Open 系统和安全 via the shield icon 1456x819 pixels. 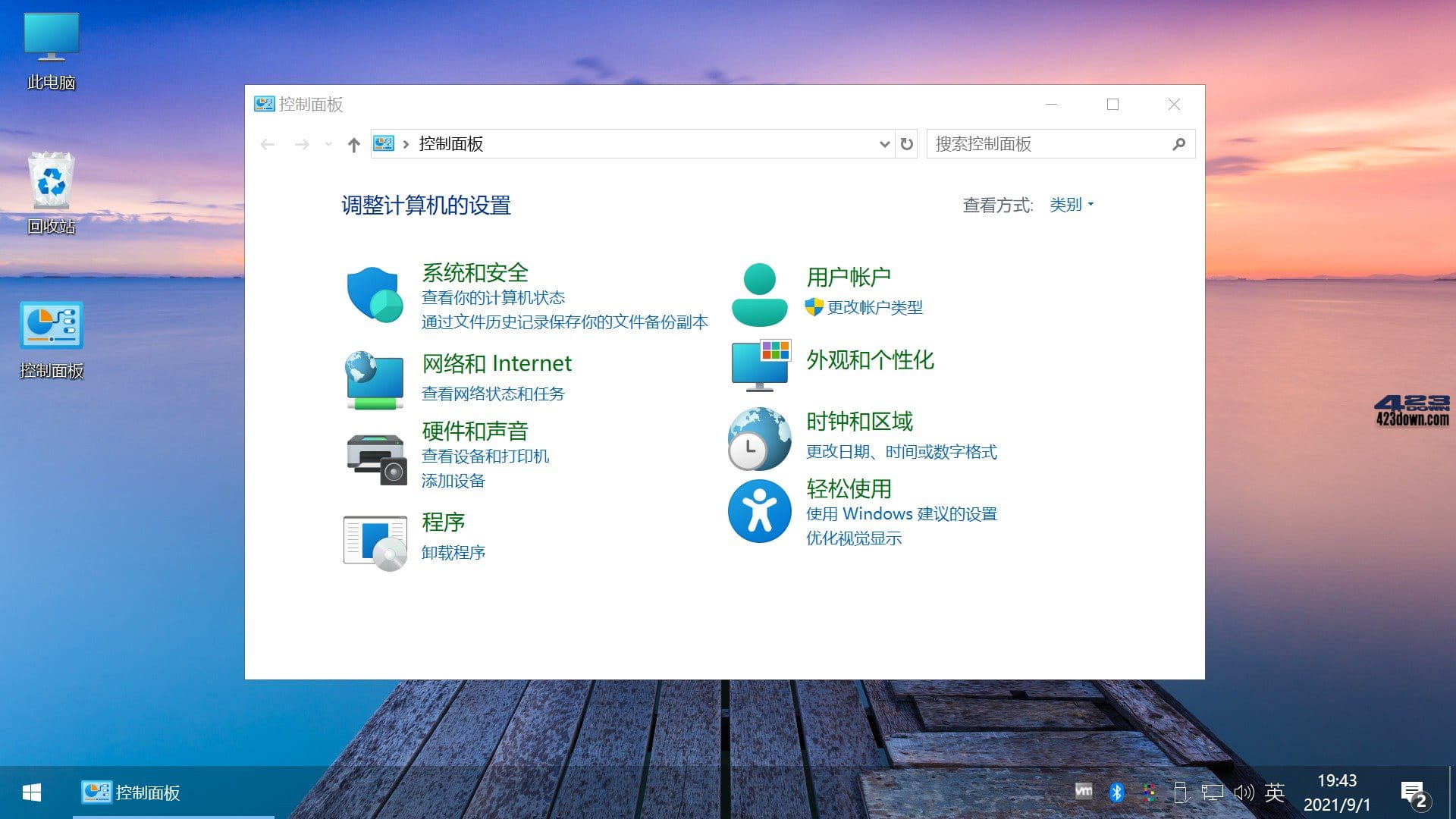pyautogui.click(x=373, y=296)
